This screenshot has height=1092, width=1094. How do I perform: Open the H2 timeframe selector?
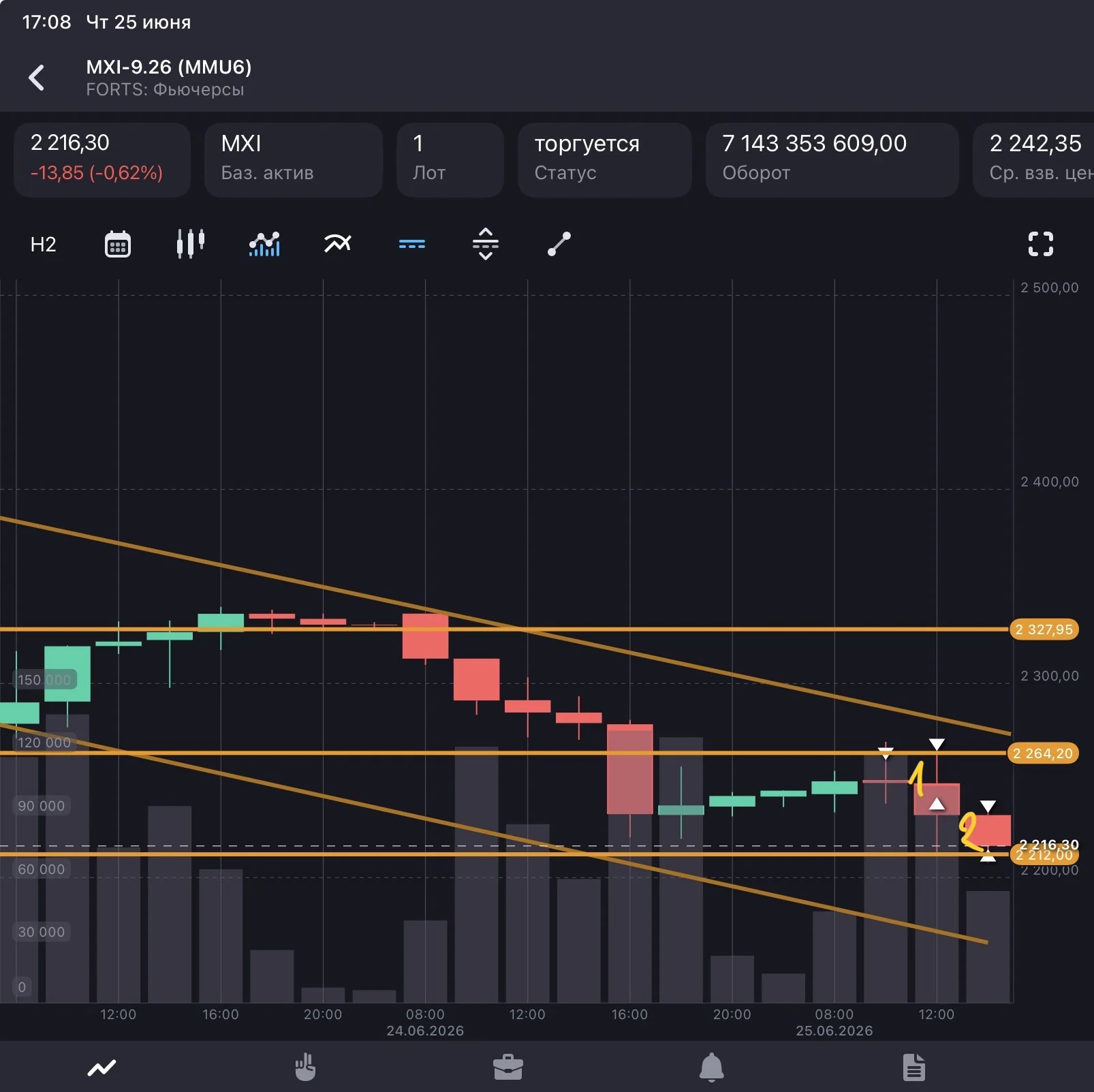pos(44,244)
